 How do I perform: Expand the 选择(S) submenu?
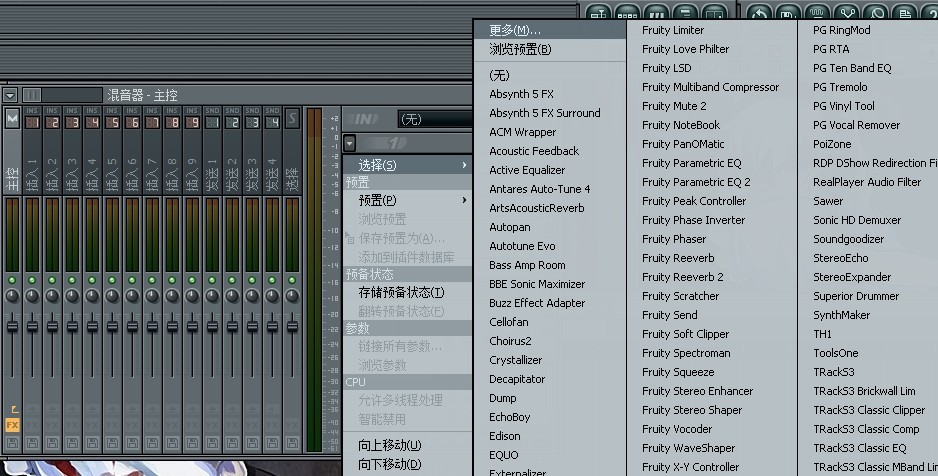pos(407,165)
